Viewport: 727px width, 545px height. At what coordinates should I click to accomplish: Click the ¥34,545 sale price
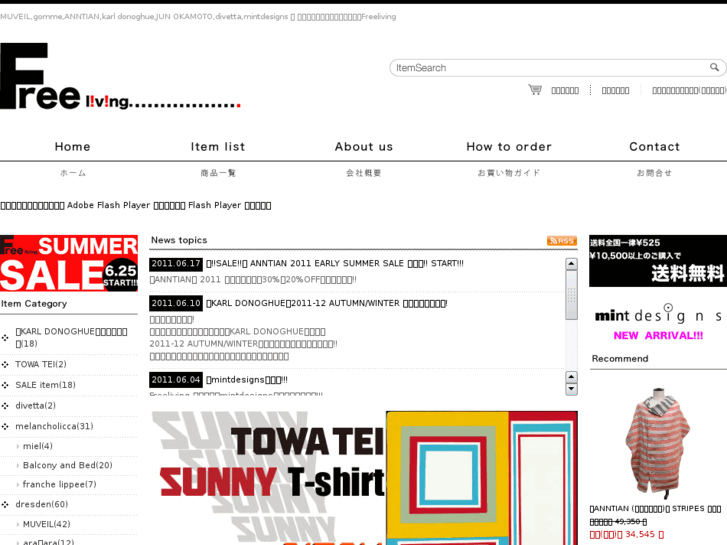[x=627, y=534]
